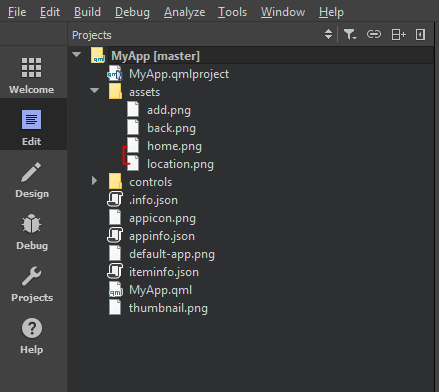Click the appicon.png file icon
The height and width of the screenshot is (392, 439).
tap(115, 217)
